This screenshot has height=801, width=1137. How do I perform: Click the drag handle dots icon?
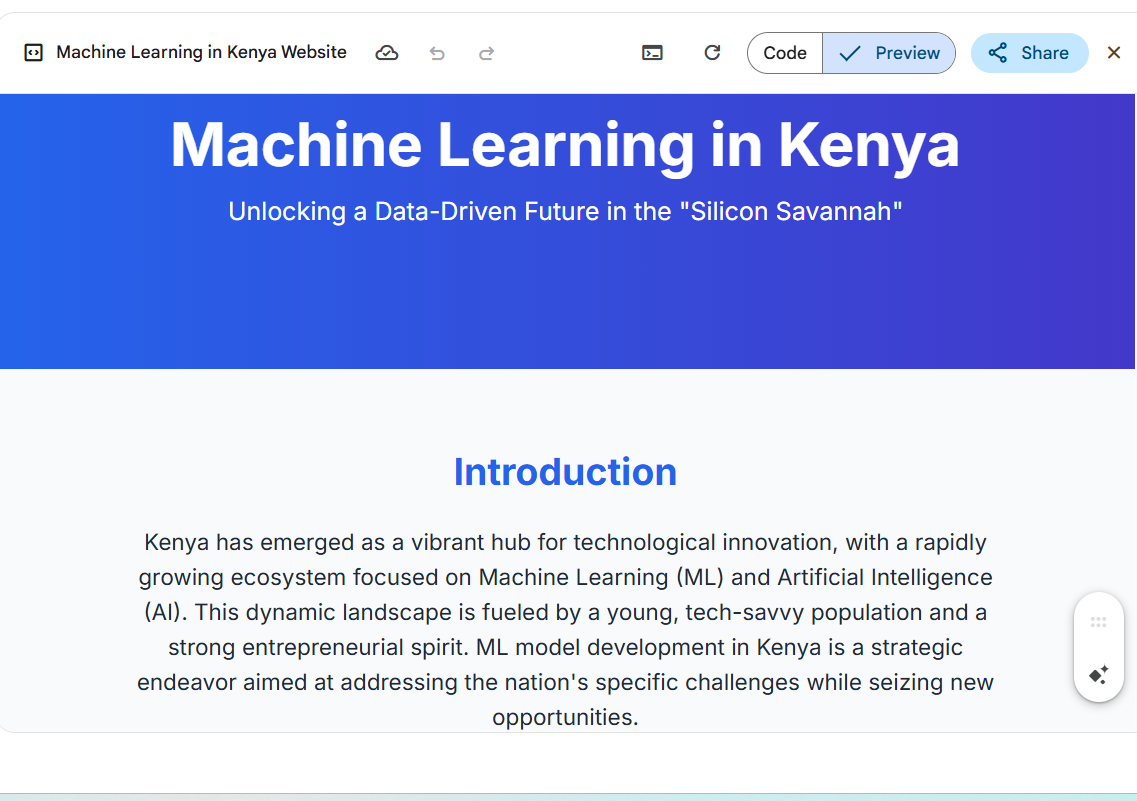click(x=1099, y=622)
